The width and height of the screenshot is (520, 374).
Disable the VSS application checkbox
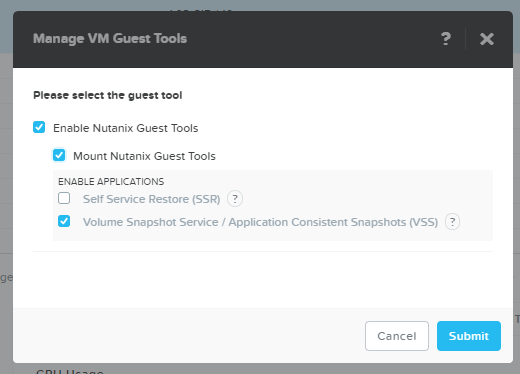pos(64,221)
